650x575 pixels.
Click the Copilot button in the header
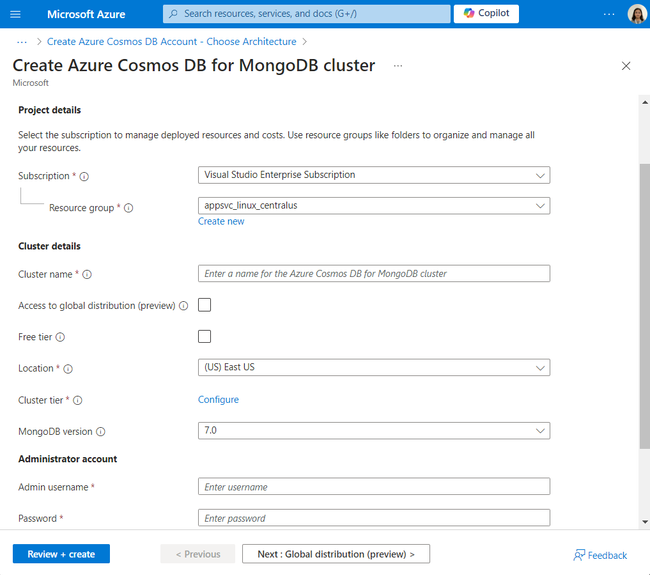(486, 14)
